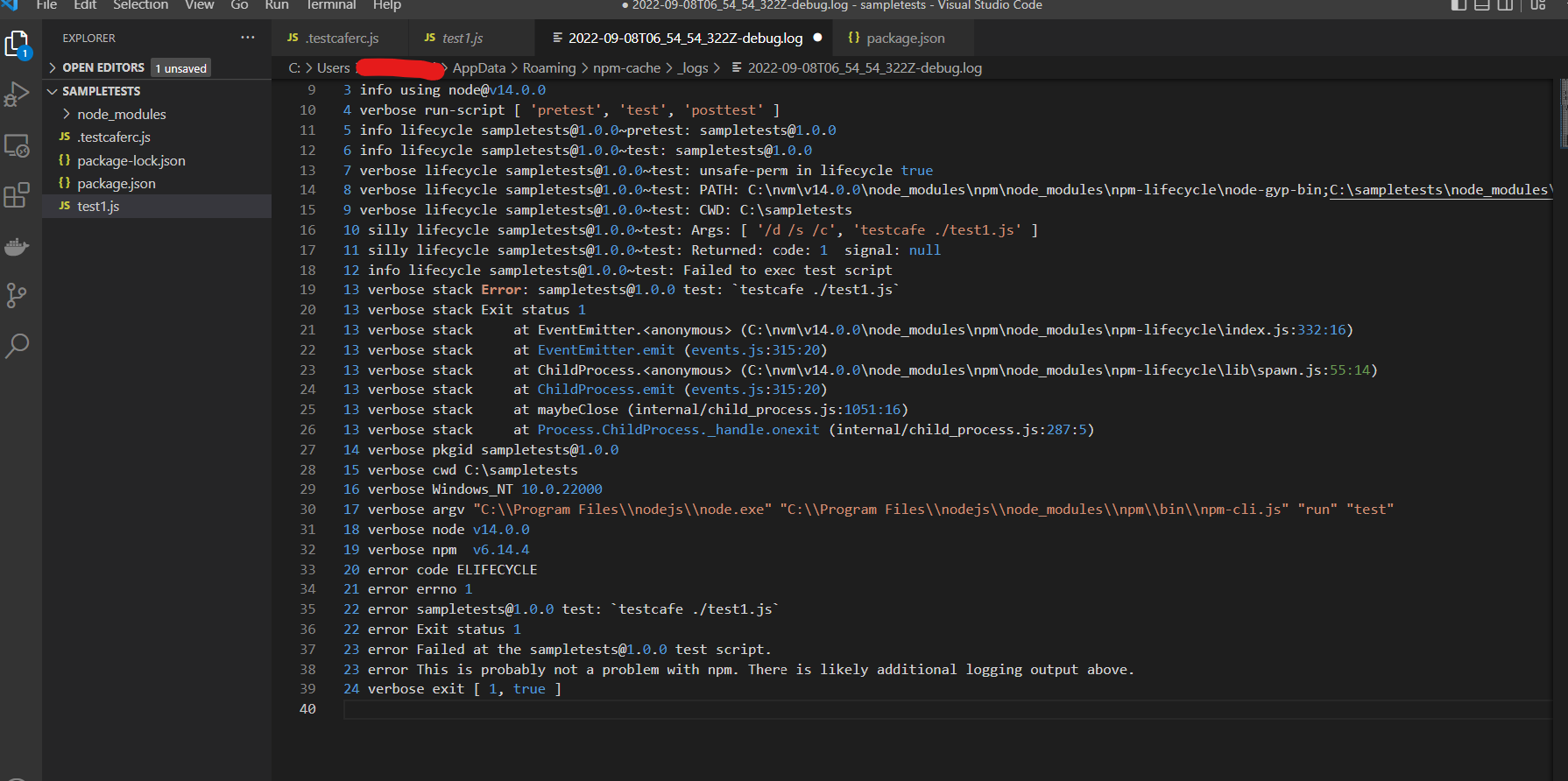Switch to the package.json tab

click(903, 38)
